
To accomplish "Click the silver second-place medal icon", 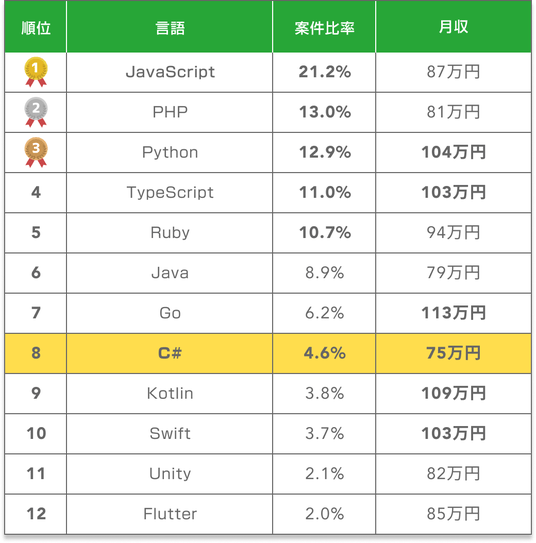I will coord(36,112).
